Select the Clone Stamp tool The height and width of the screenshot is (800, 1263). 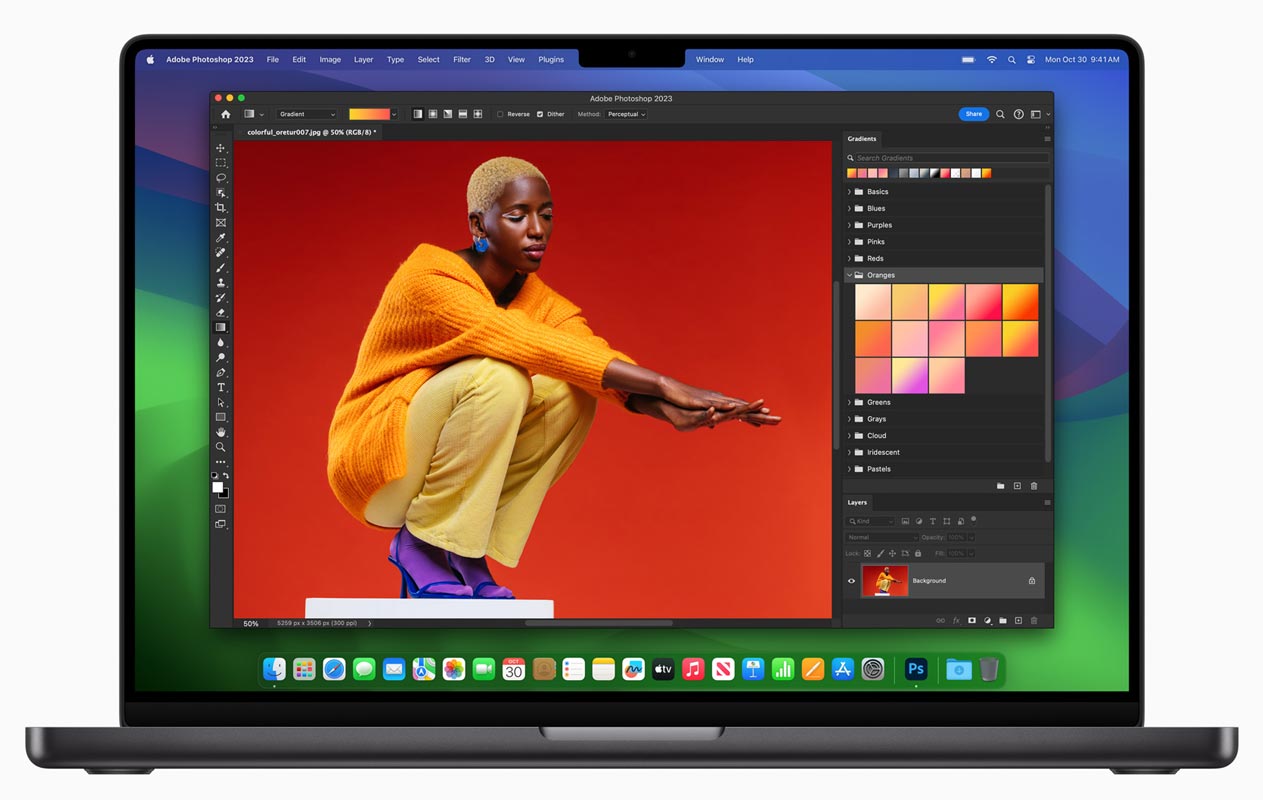(221, 283)
